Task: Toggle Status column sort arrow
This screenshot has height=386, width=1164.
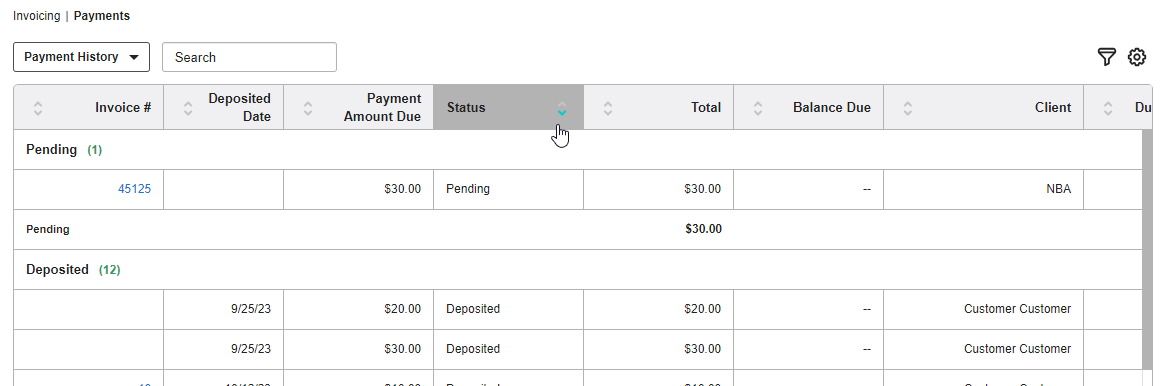Action: coord(562,108)
